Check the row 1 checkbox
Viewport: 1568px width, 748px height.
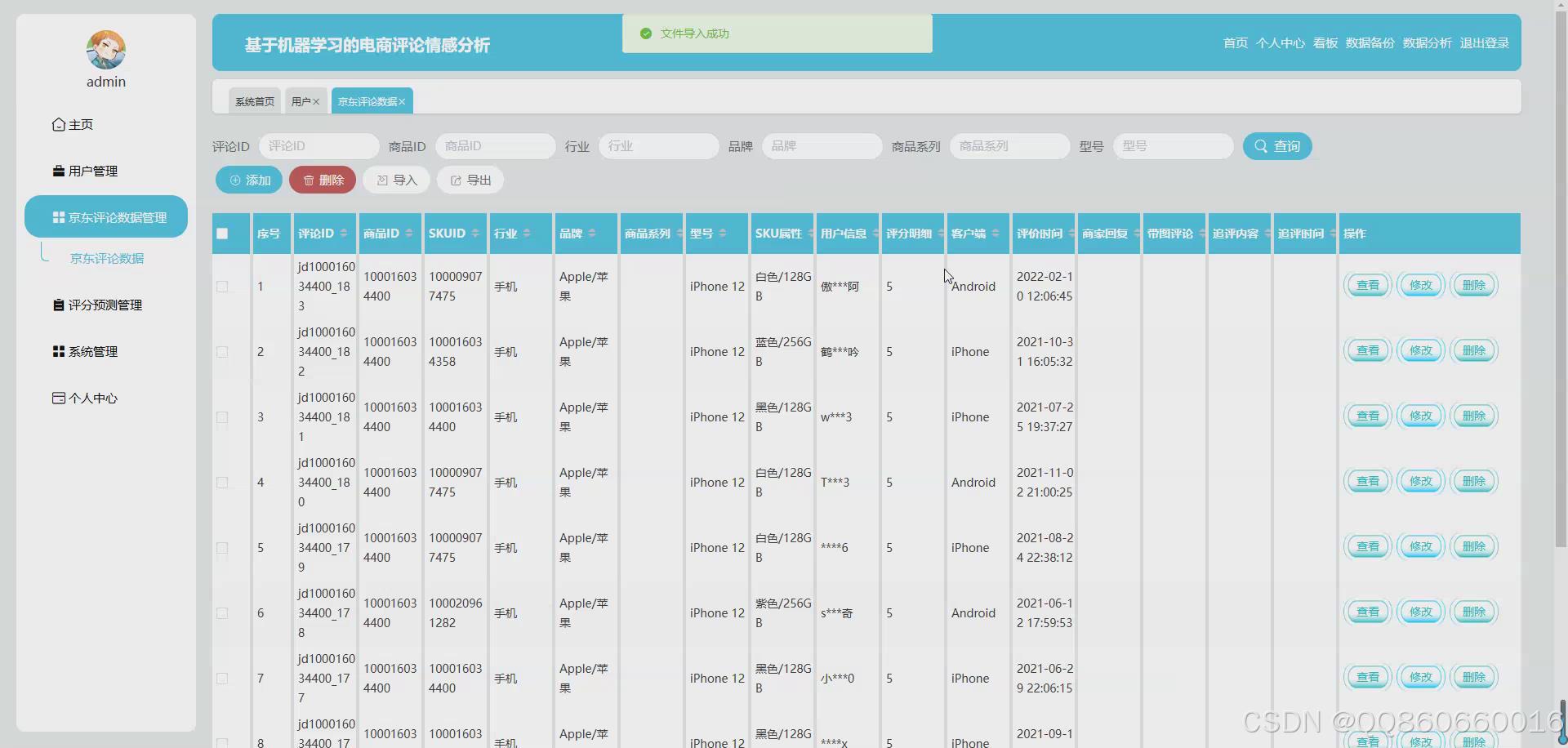pyautogui.click(x=222, y=287)
